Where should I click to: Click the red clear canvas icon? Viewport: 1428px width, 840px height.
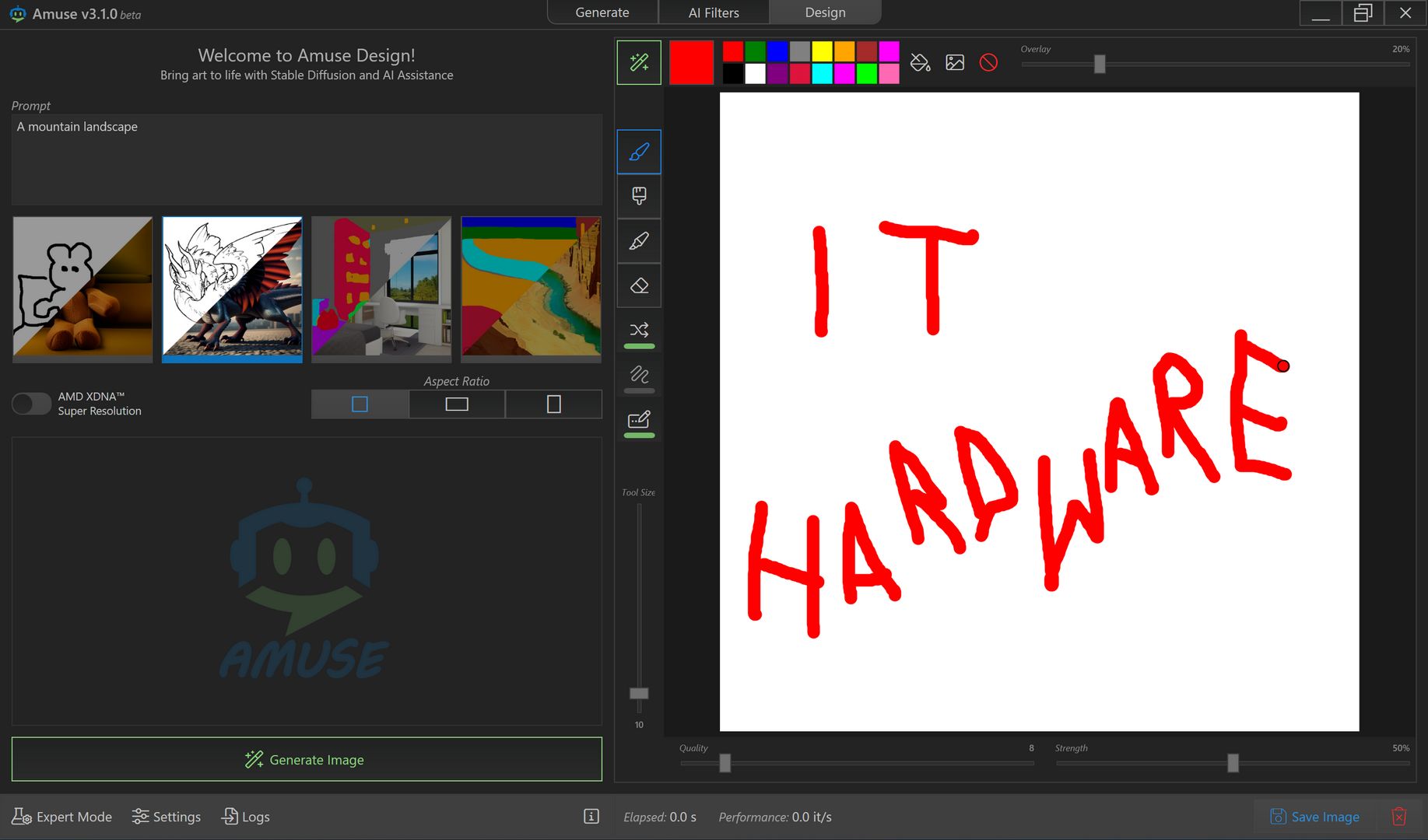click(x=988, y=63)
